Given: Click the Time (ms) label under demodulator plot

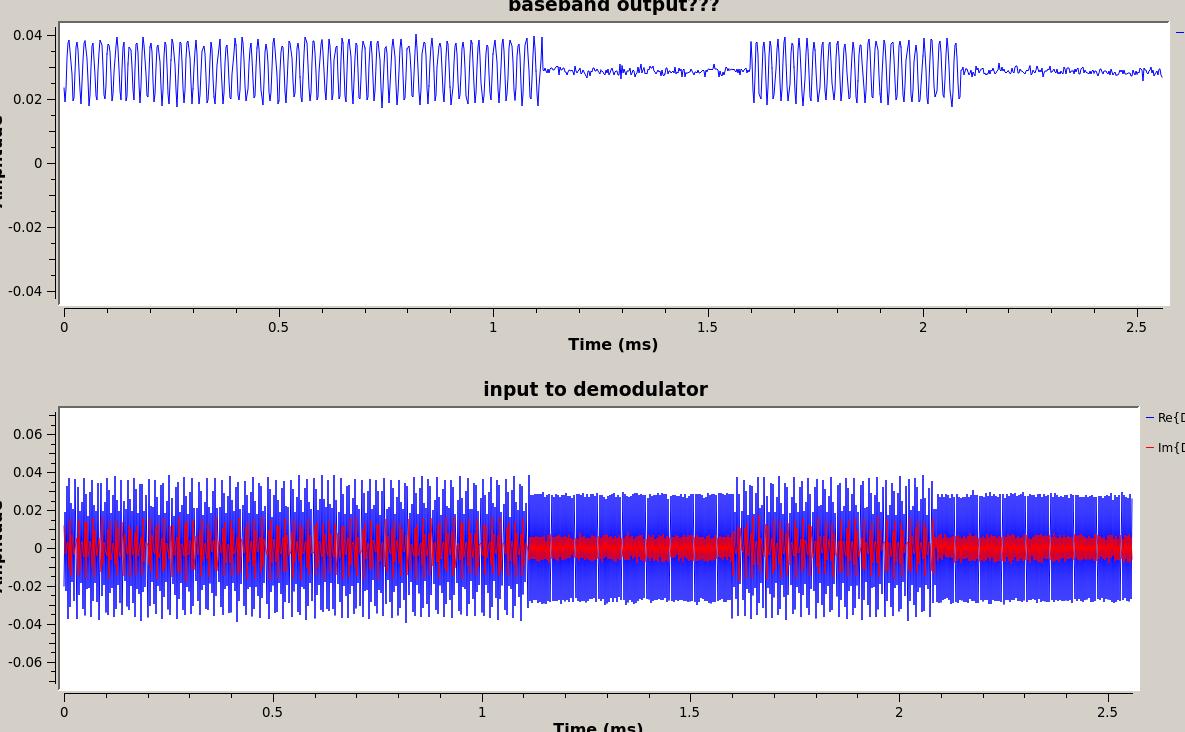Looking at the screenshot, I should 597,726.
